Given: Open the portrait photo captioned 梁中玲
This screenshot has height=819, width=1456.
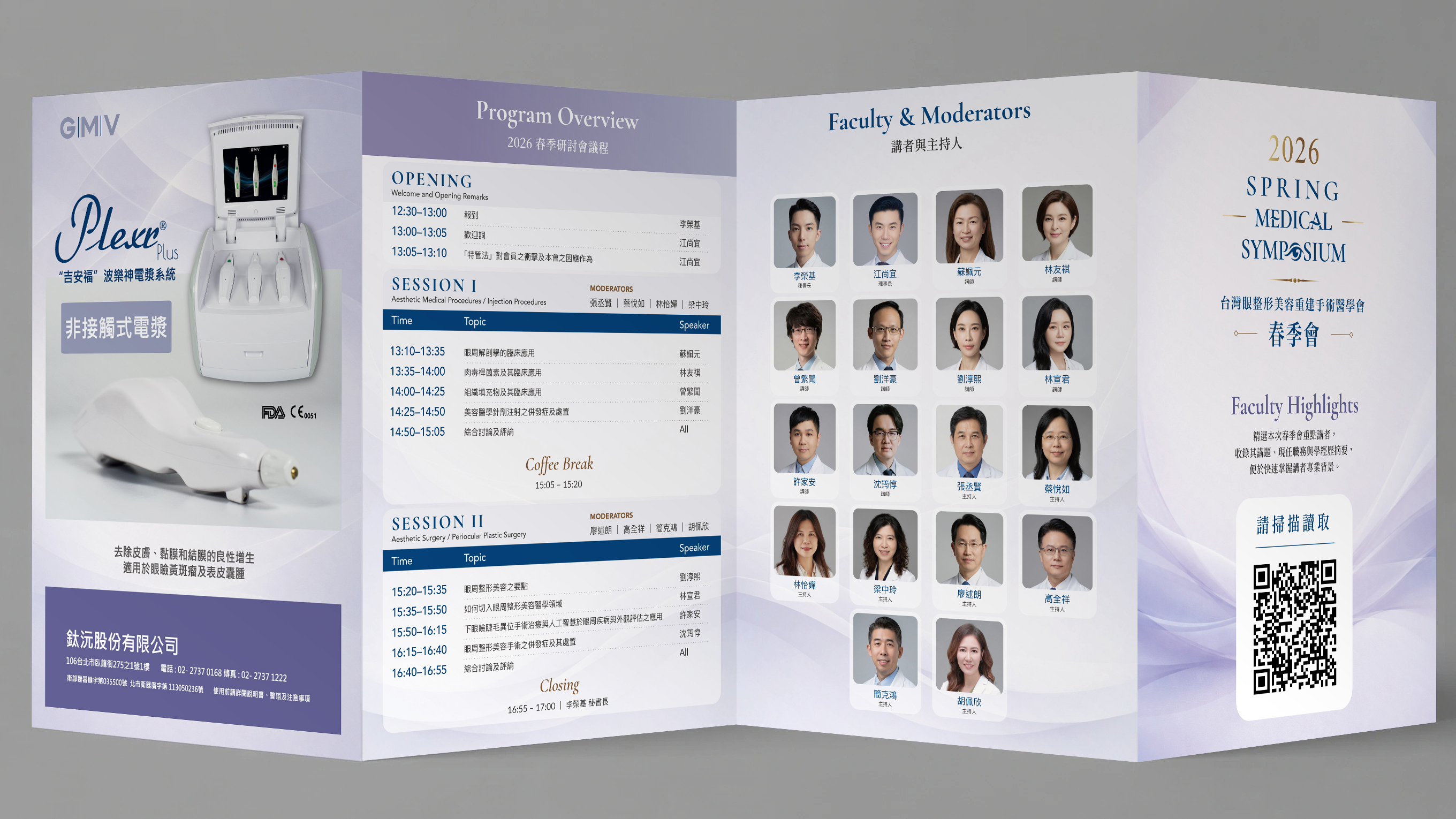Looking at the screenshot, I should tap(885, 545).
